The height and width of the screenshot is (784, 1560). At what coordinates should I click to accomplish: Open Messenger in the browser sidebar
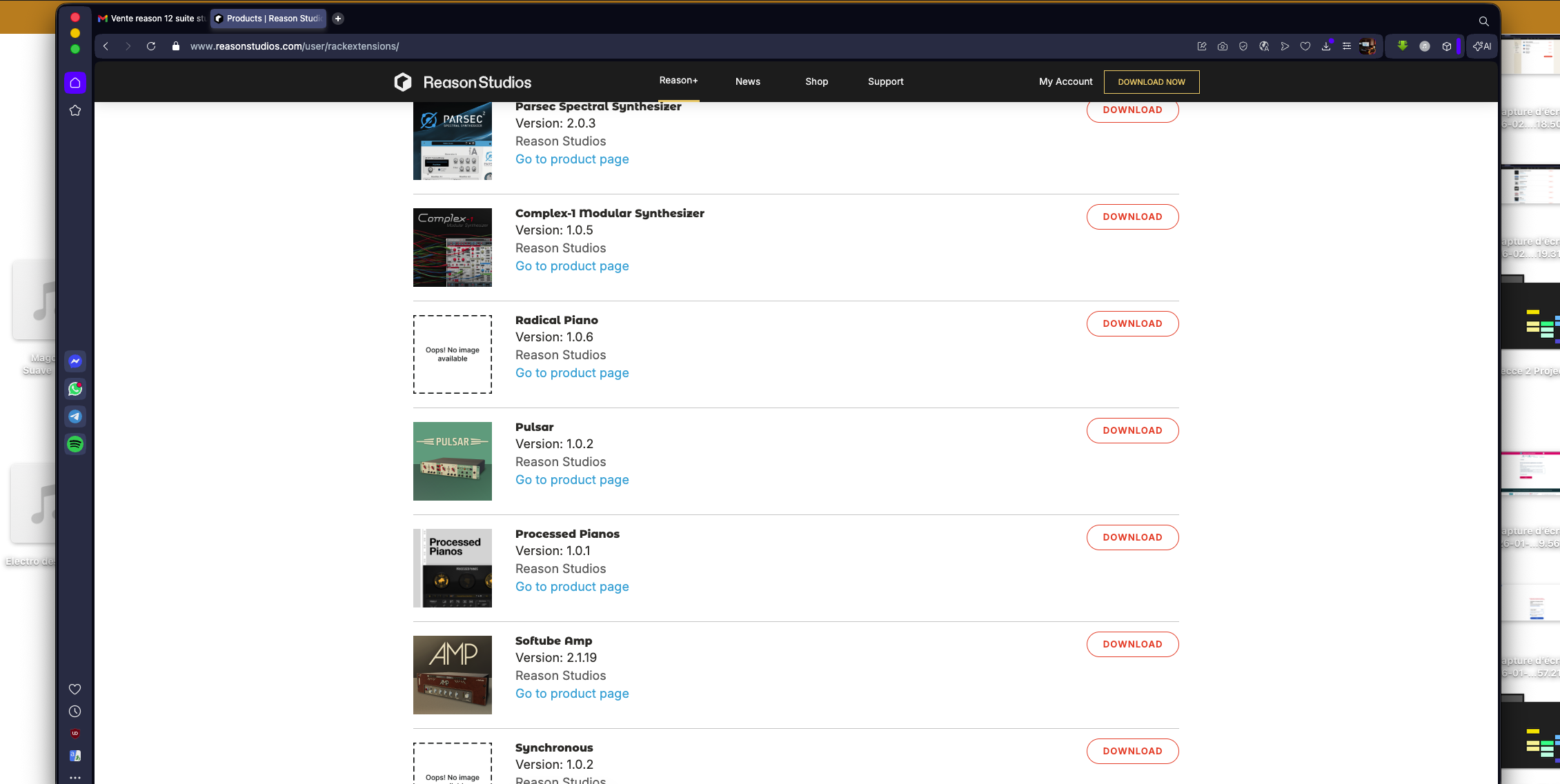(75, 361)
